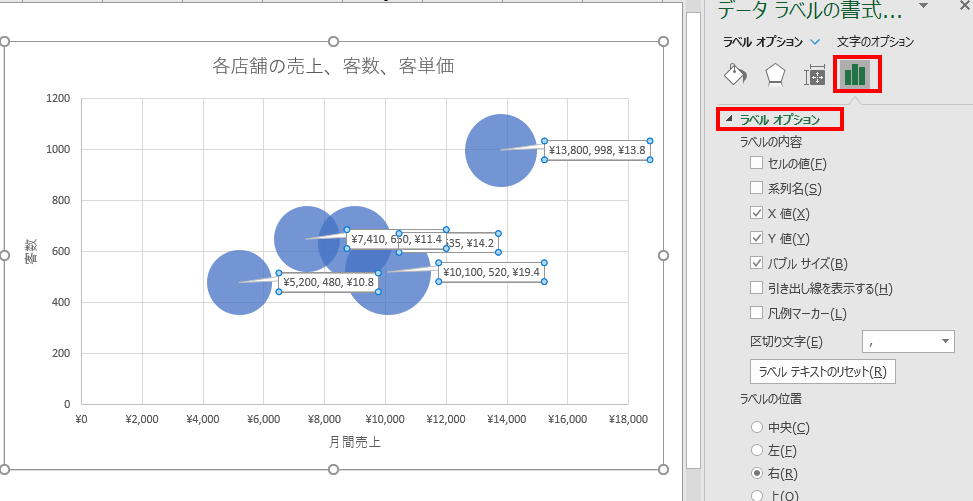Click data label ¥5,200, 480, ¥10.8
Viewport: 973px width, 501px height.
pyautogui.click(x=328, y=282)
